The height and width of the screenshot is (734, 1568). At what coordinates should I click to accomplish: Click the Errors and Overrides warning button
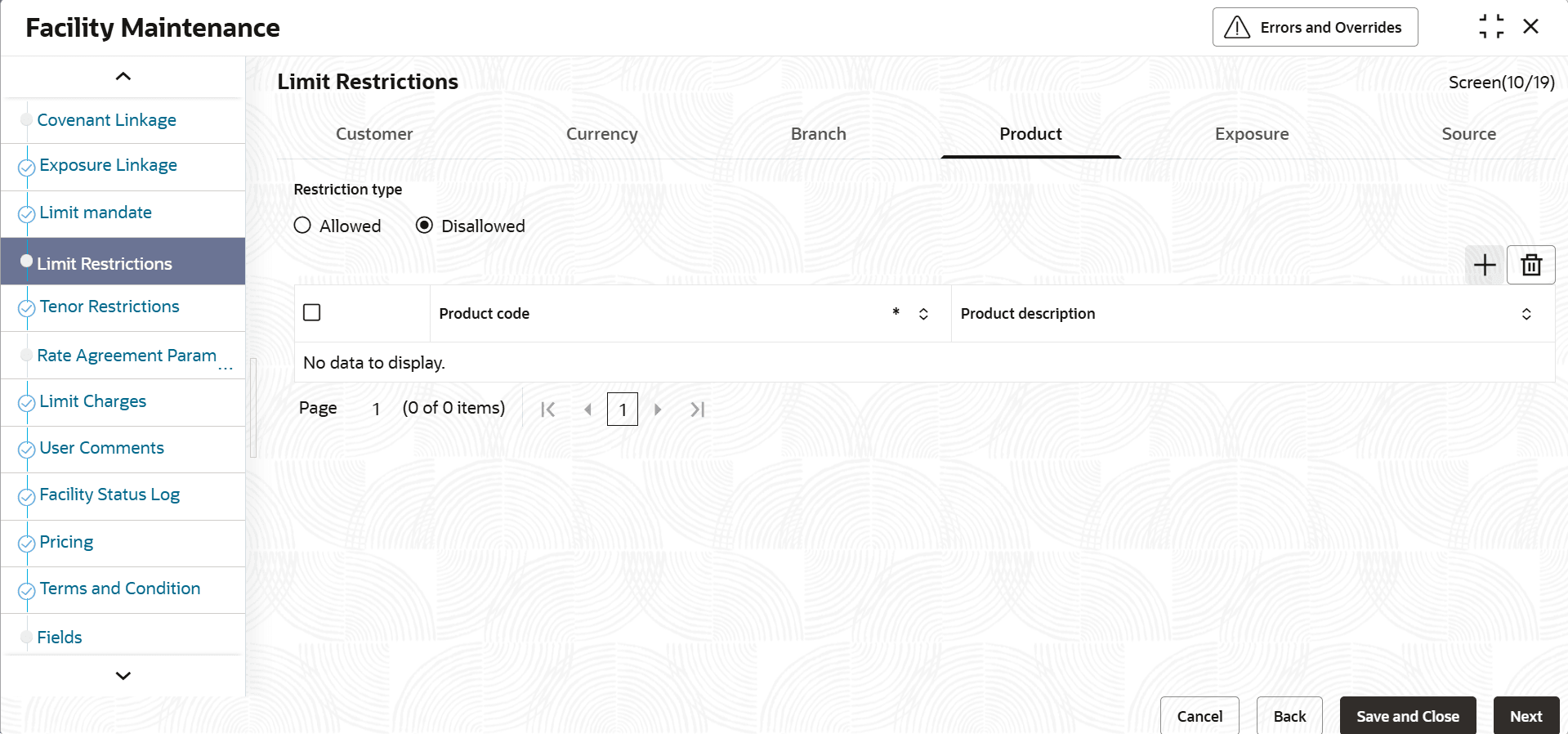tap(1315, 28)
